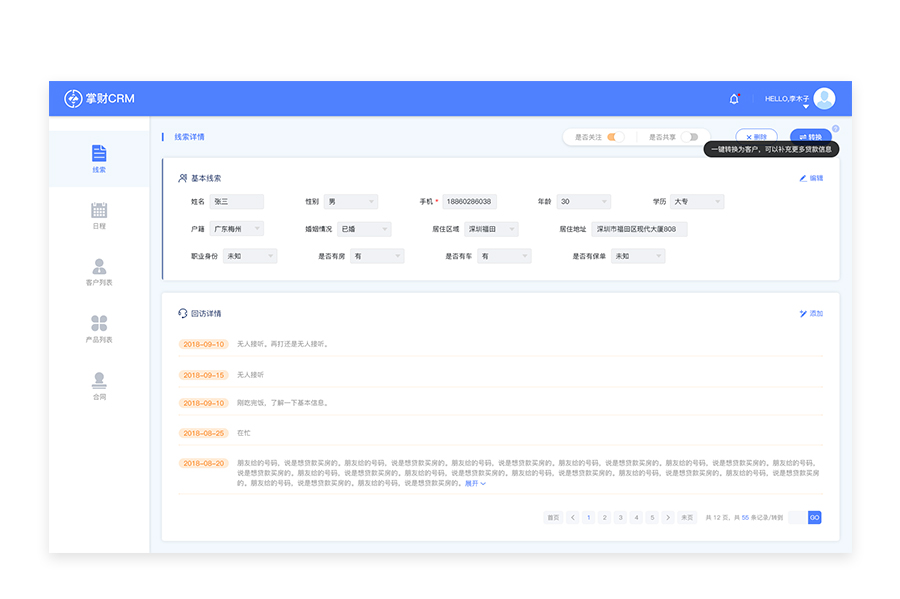Click the 掌财CRM logo
900x599 pixels.
[100, 98]
